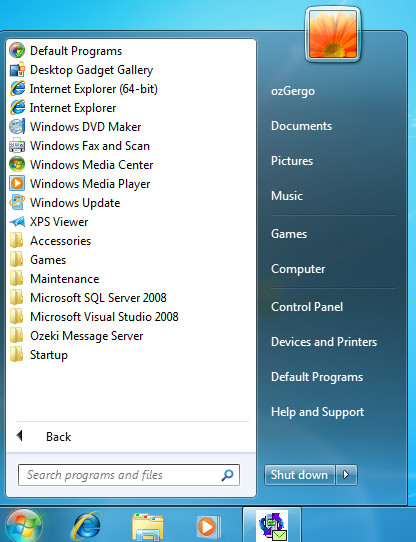Launch Internet Explorer from the taskbar
Image resolution: width=416 pixels, height=542 pixels.
tap(86, 526)
